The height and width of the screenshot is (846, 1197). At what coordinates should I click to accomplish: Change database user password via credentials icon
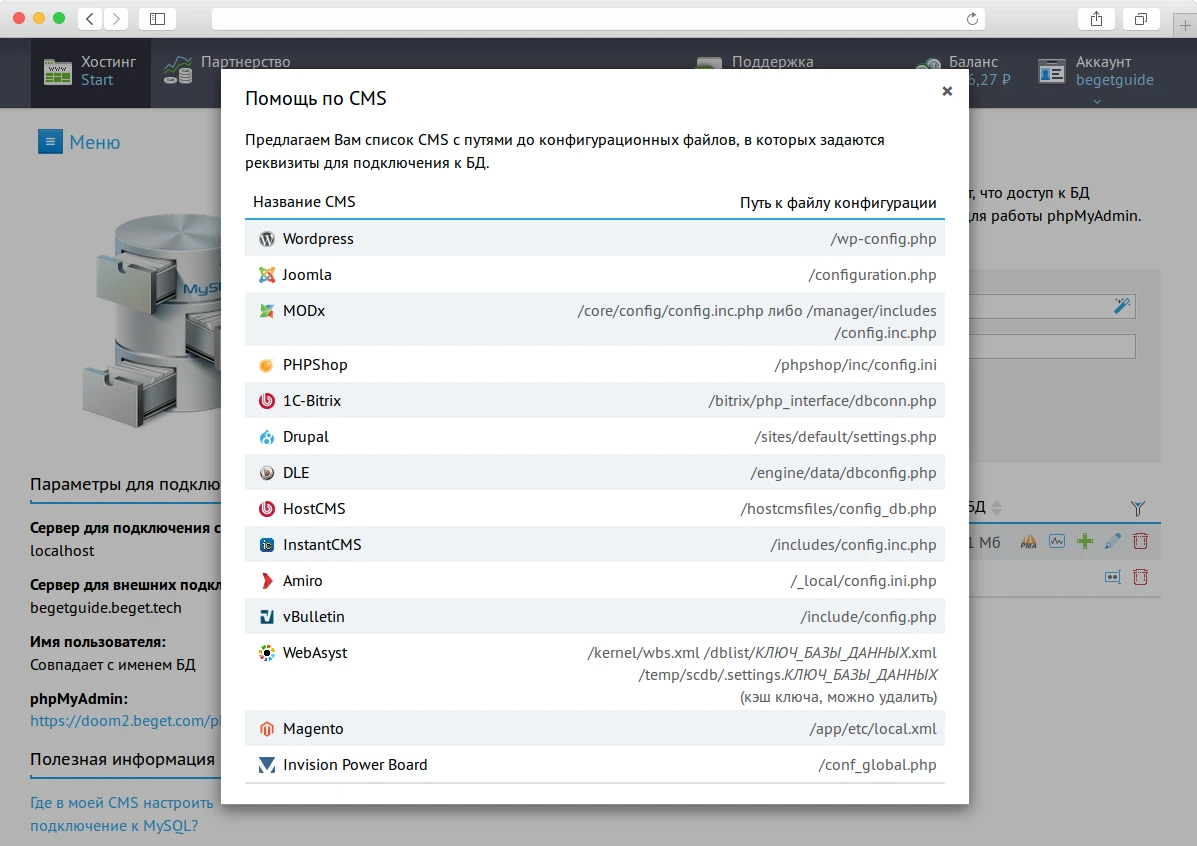tap(1113, 577)
